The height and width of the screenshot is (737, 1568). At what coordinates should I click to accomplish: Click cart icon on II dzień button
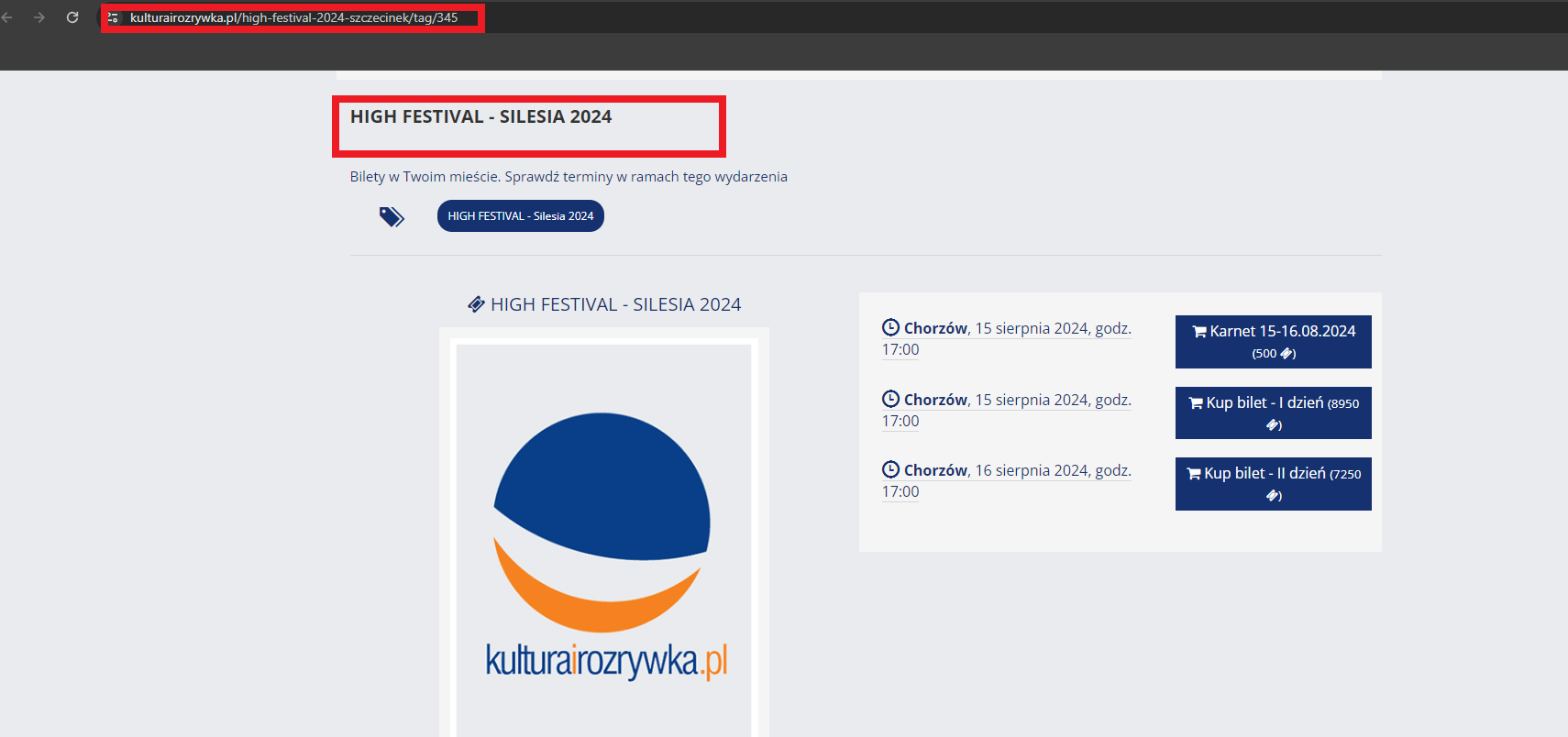(1194, 474)
